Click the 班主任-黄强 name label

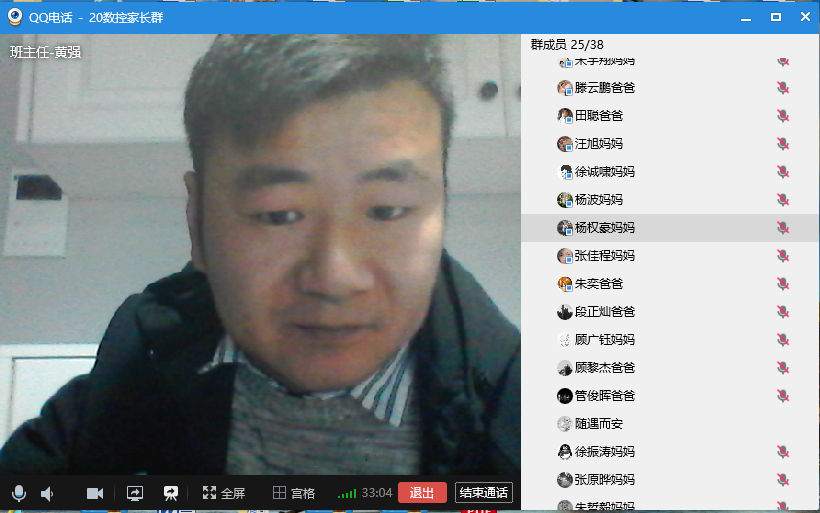[45, 52]
